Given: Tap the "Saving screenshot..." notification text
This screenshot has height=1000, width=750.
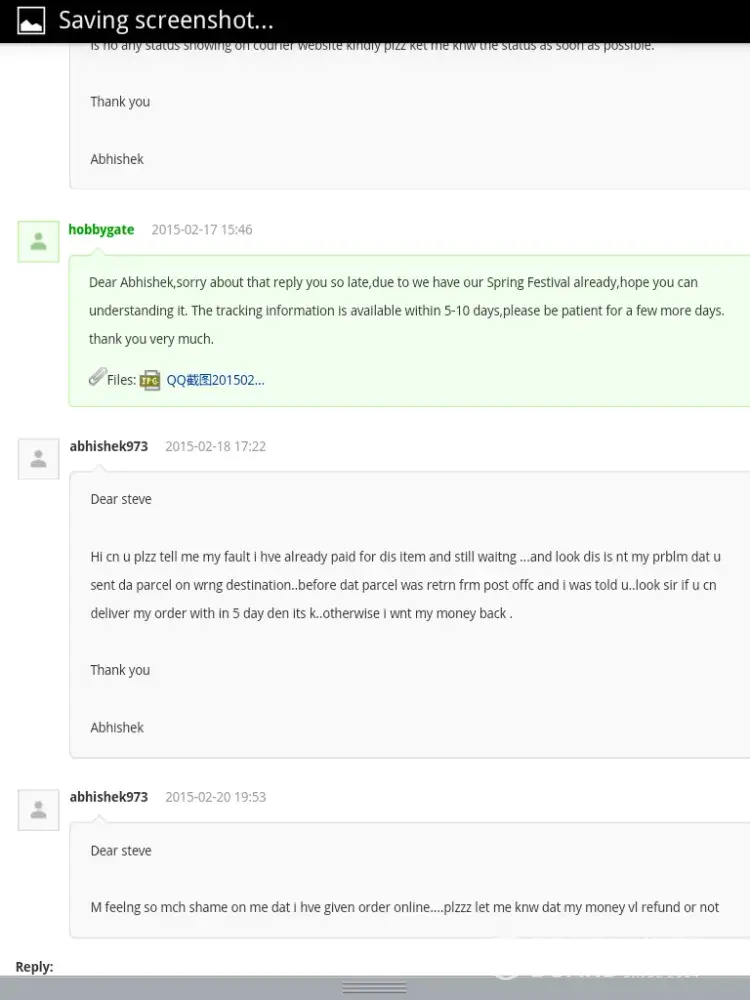Looking at the screenshot, I should coord(166,20).
